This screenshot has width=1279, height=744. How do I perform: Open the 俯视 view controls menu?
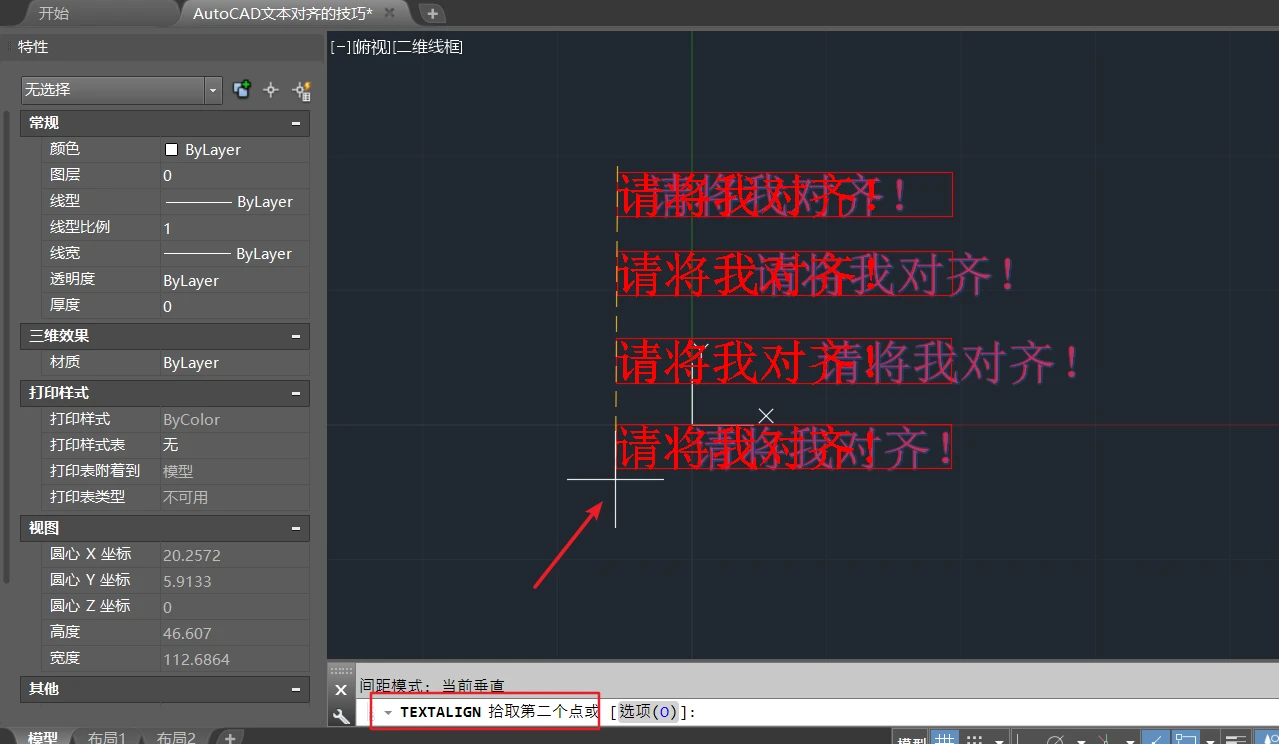373,46
